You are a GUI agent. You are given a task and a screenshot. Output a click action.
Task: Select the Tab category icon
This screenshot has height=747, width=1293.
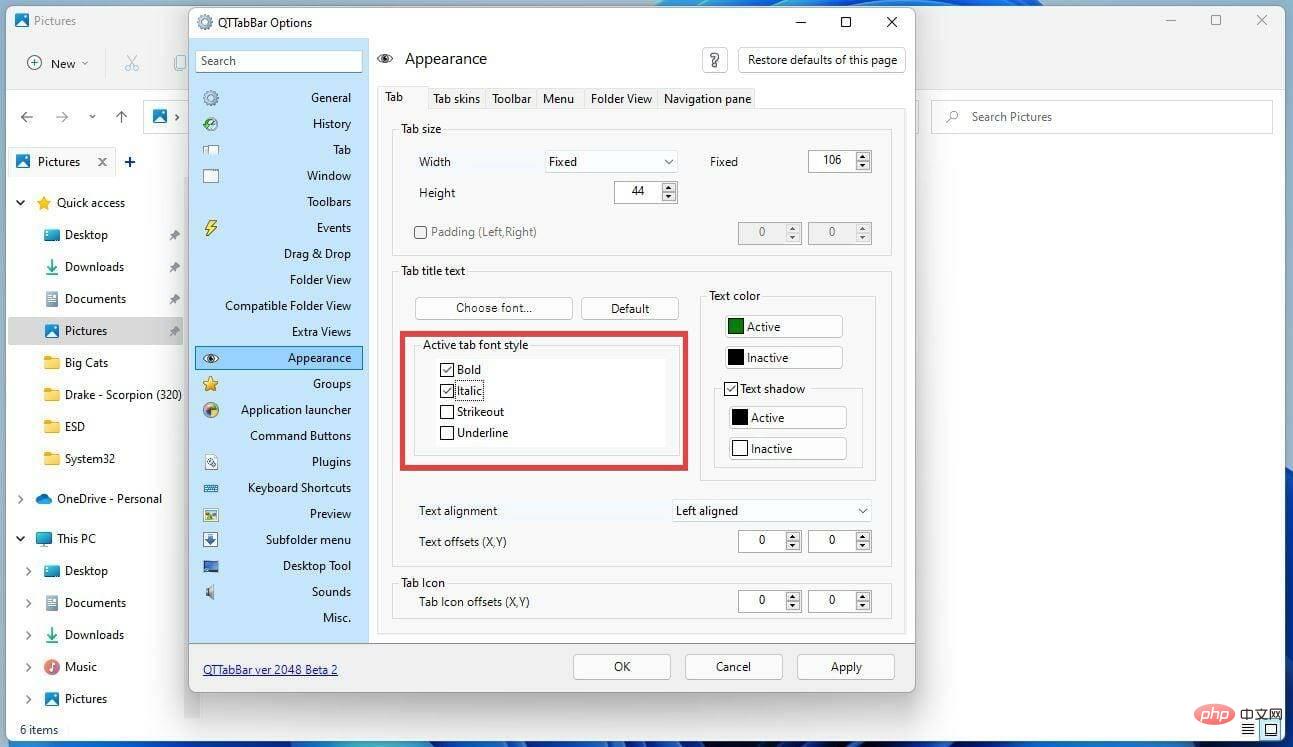pos(211,150)
